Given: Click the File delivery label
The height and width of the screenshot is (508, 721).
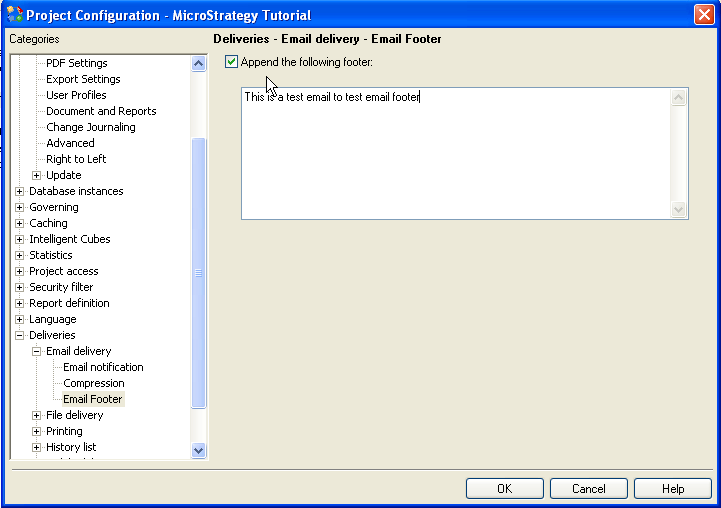Looking at the screenshot, I should click(x=74, y=415).
